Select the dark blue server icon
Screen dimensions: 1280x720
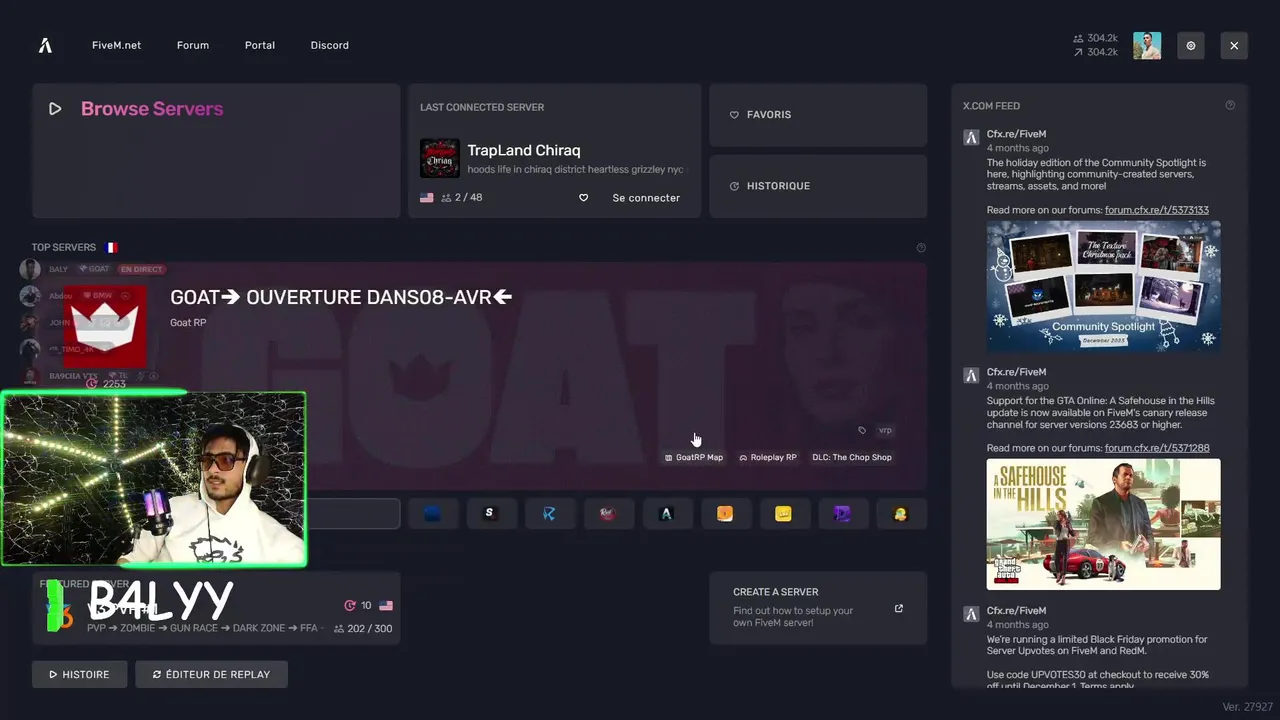pyautogui.click(x=432, y=513)
